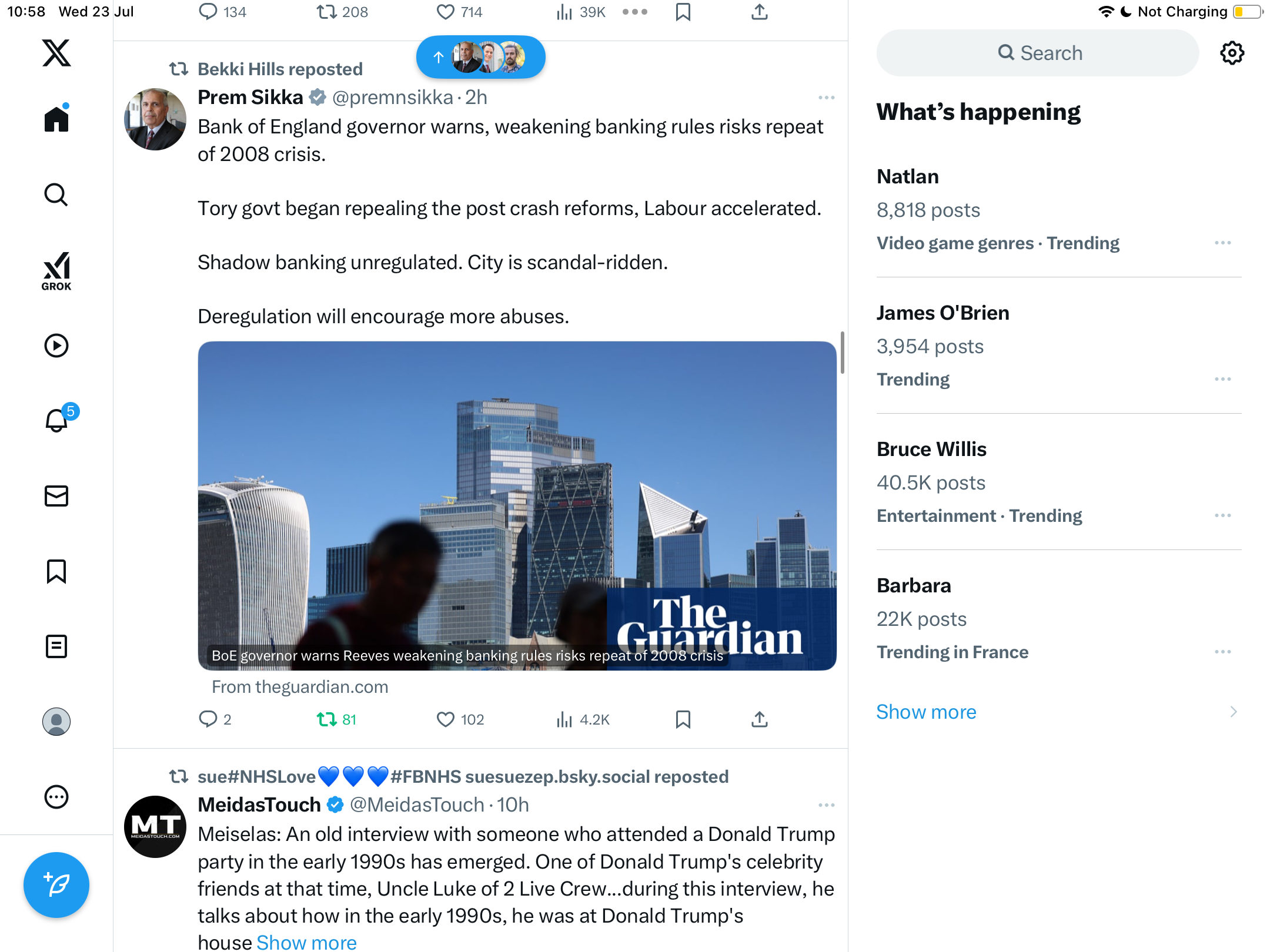Expand the MeidasTouch post with Show more
Screen dimensions: 1270x952
306,941
